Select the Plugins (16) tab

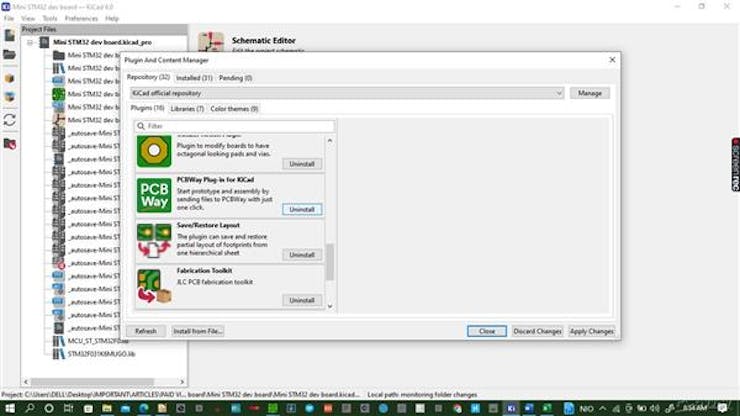[x=148, y=108]
